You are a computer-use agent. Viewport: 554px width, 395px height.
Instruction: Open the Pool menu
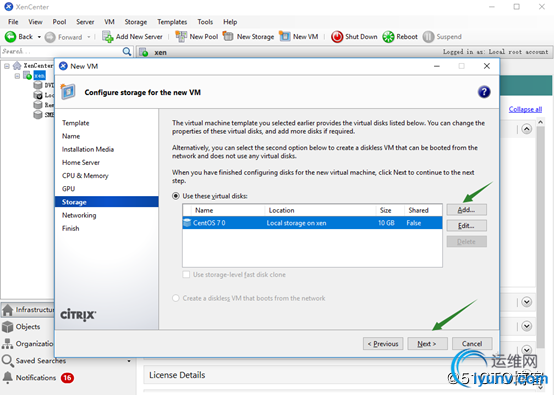coord(59,22)
